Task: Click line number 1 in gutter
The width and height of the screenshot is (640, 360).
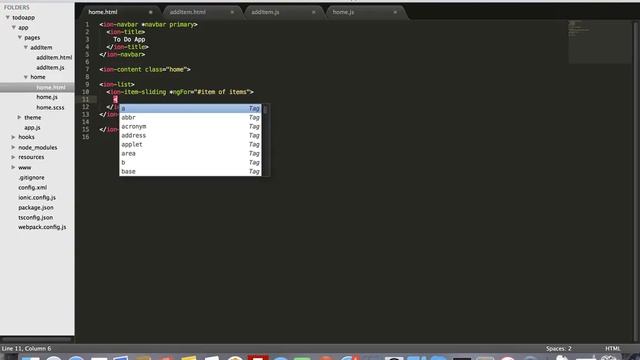Action: point(87,24)
